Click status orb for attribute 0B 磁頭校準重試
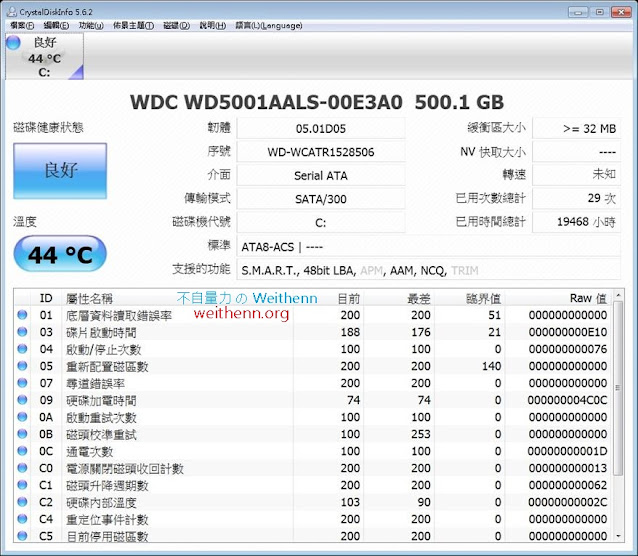The image size is (638, 556). 22,434
